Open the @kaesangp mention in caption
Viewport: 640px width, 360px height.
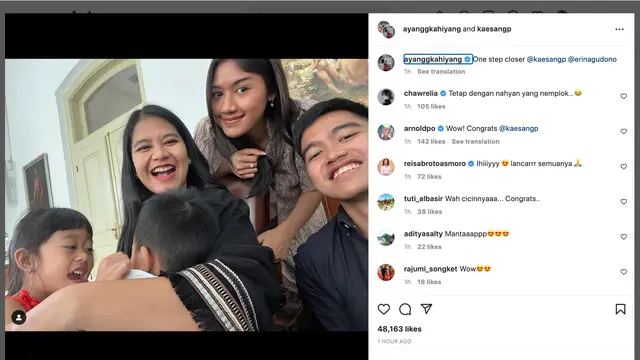click(546, 59)
